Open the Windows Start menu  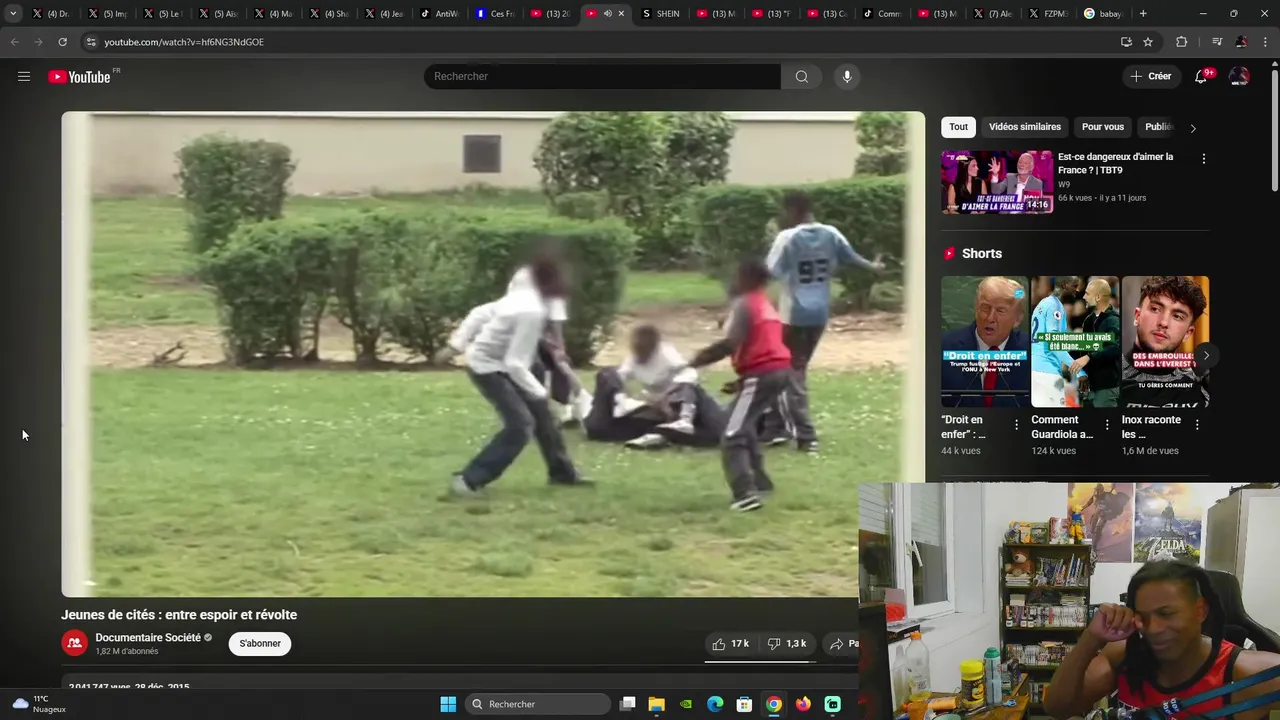(x=448, y=704)
